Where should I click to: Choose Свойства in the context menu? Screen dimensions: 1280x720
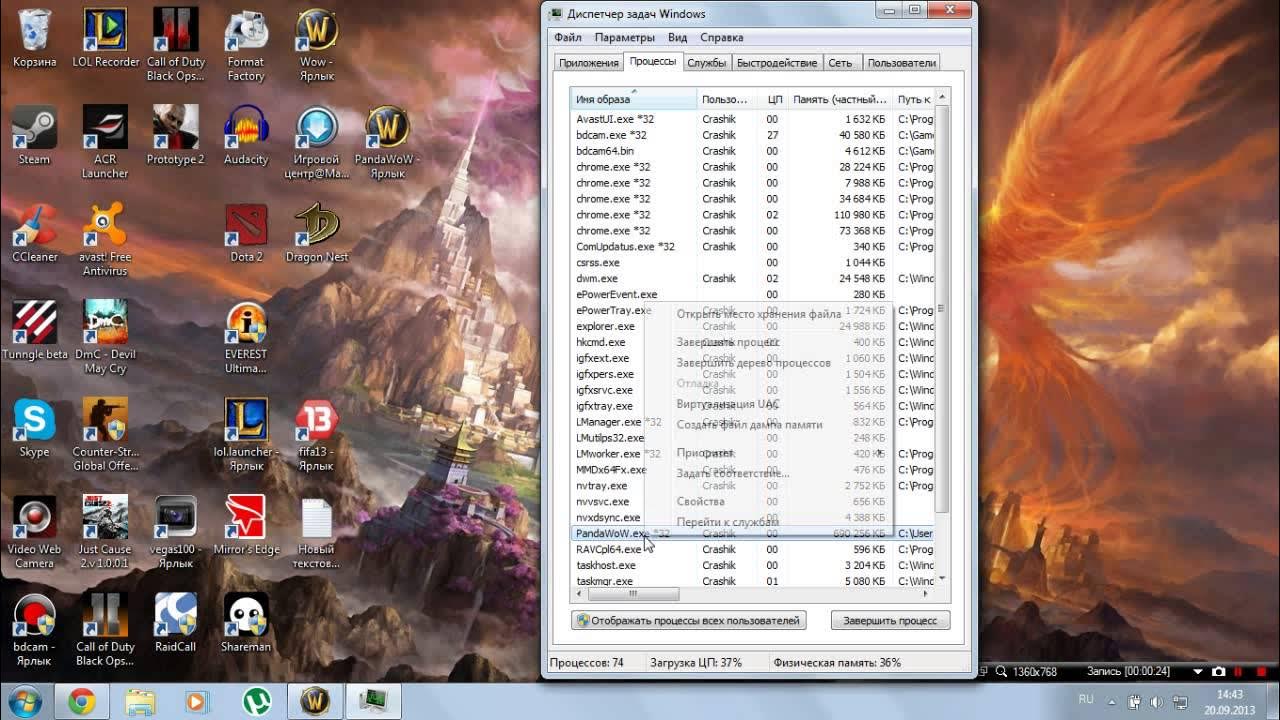(700, 501)
